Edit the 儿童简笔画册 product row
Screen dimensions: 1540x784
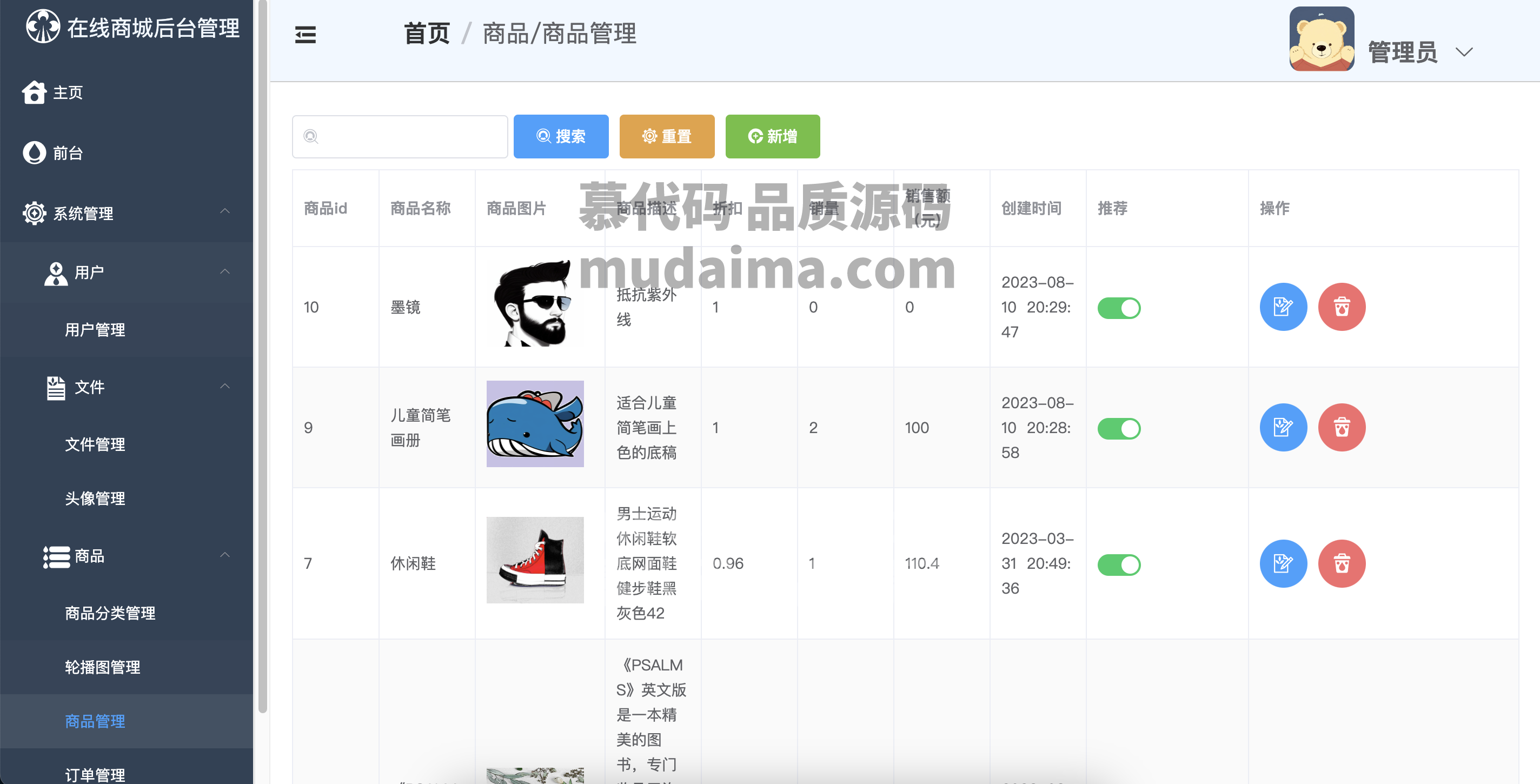point(1283,427)
